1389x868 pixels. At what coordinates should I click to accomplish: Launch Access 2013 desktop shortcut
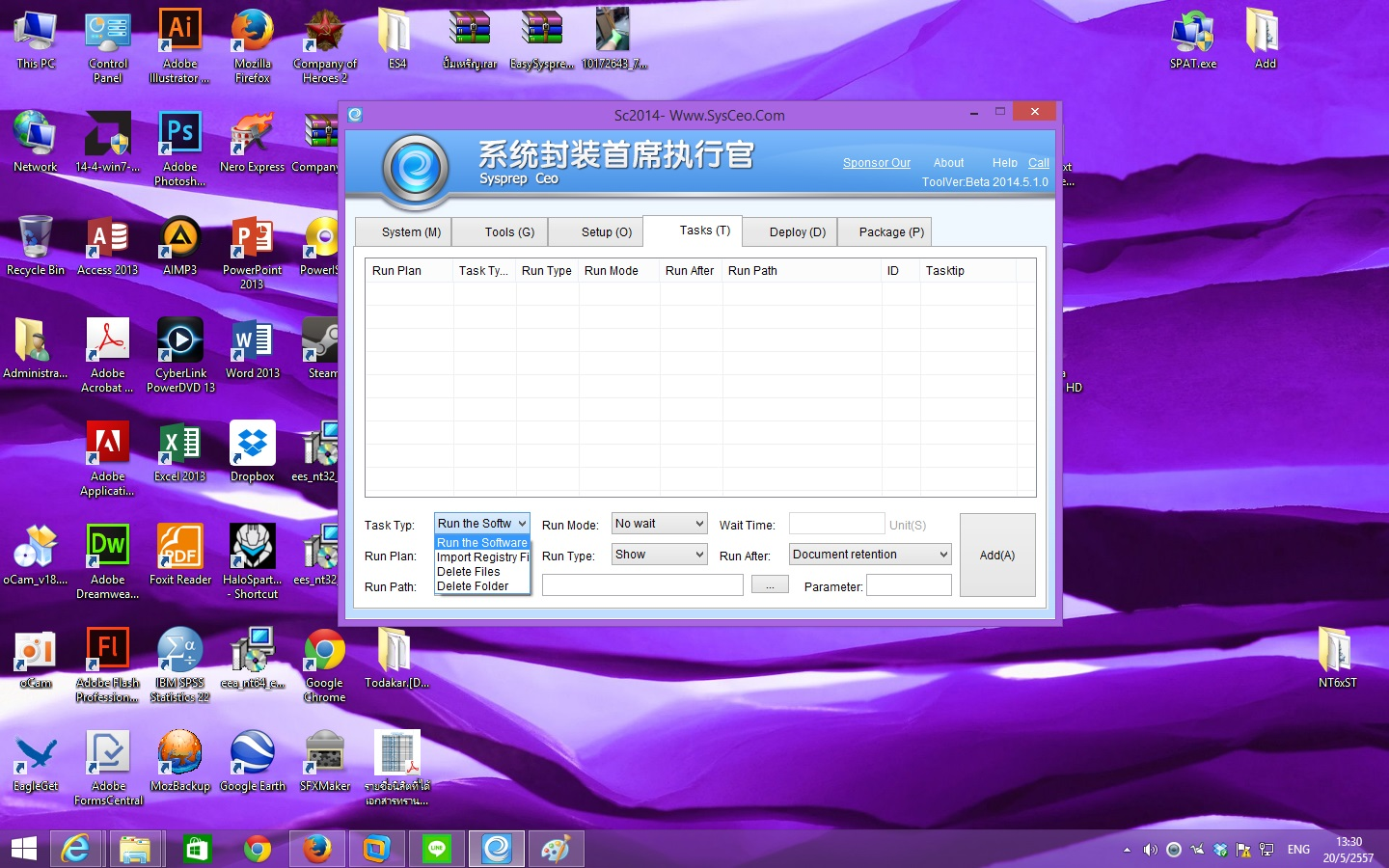(108, 246)
